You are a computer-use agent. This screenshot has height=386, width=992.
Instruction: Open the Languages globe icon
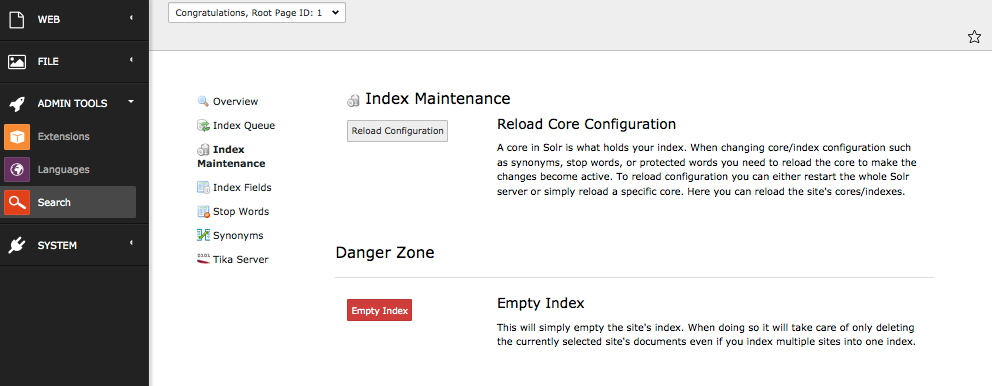tap(17, 170)
